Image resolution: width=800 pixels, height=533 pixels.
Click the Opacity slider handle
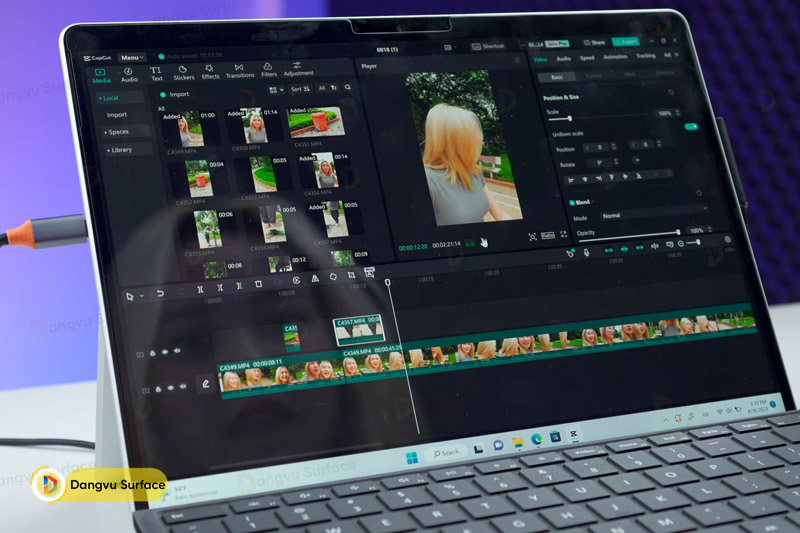(678, 232)
